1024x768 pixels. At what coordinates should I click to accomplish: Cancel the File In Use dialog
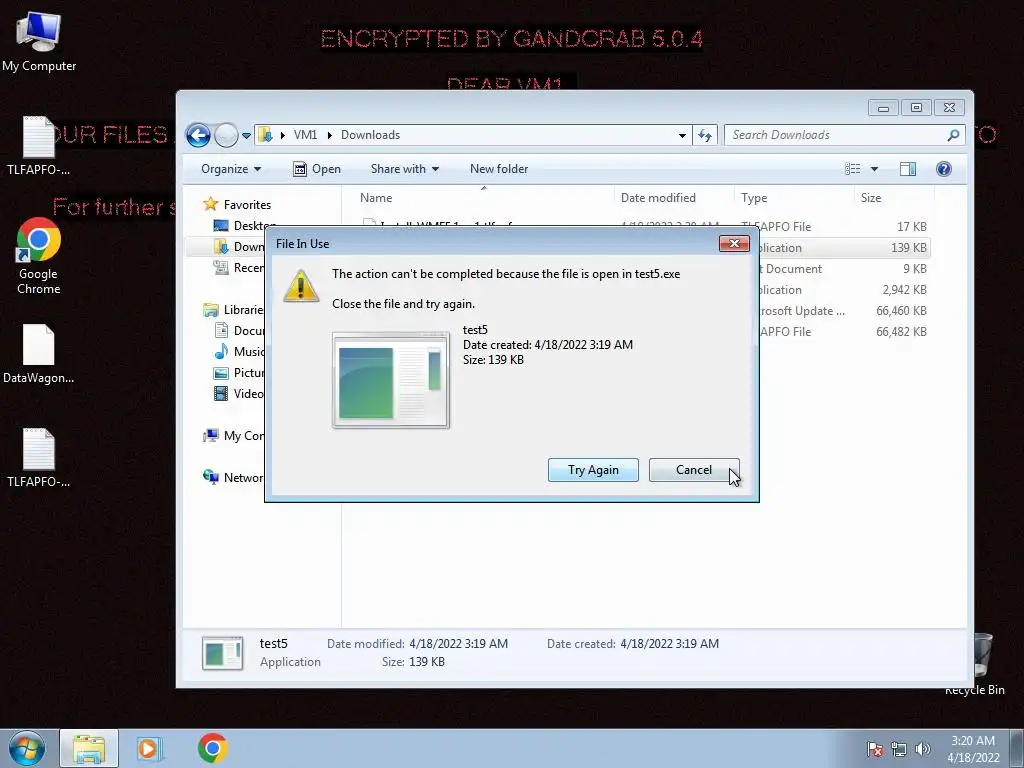pyautogui.click(x=694, y=470)
